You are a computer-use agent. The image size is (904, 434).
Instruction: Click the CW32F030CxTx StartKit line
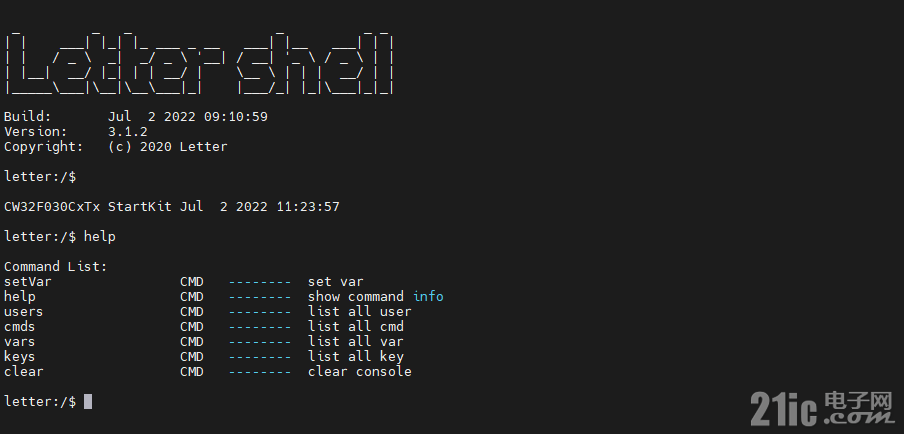pos(172,207)
